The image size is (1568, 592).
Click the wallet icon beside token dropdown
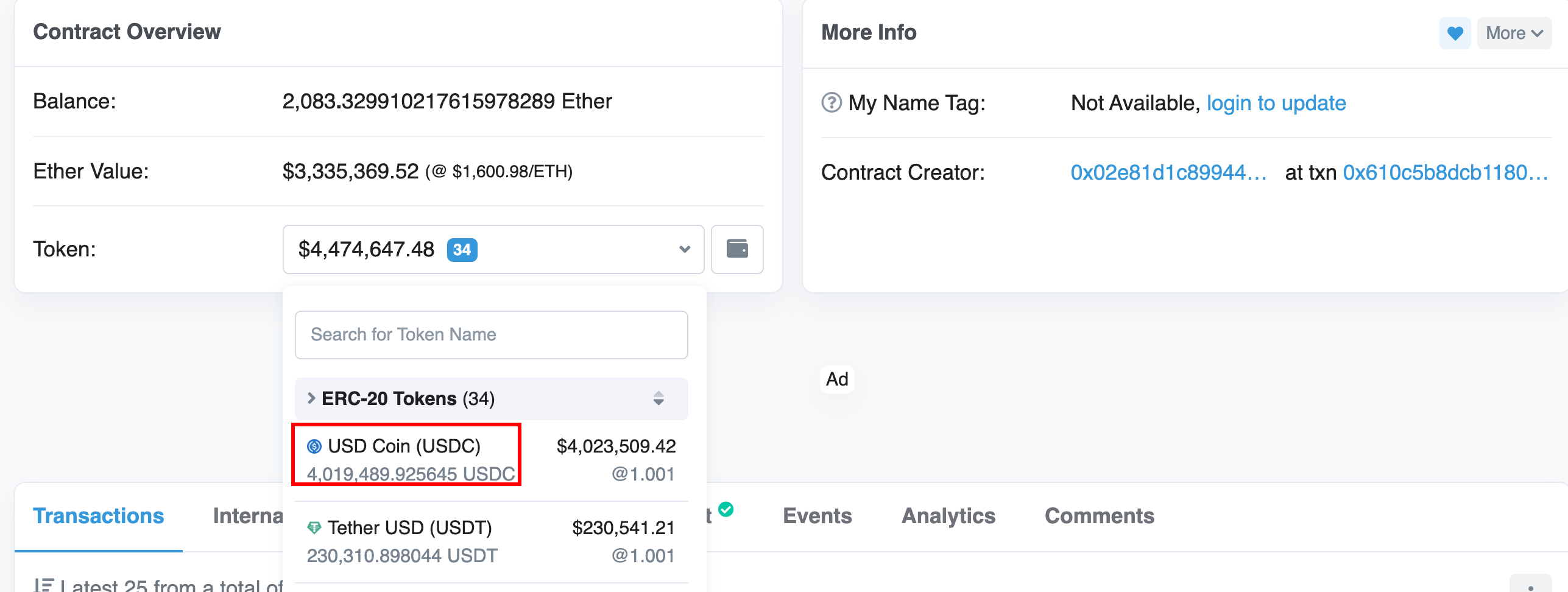(x=737, y=249)
